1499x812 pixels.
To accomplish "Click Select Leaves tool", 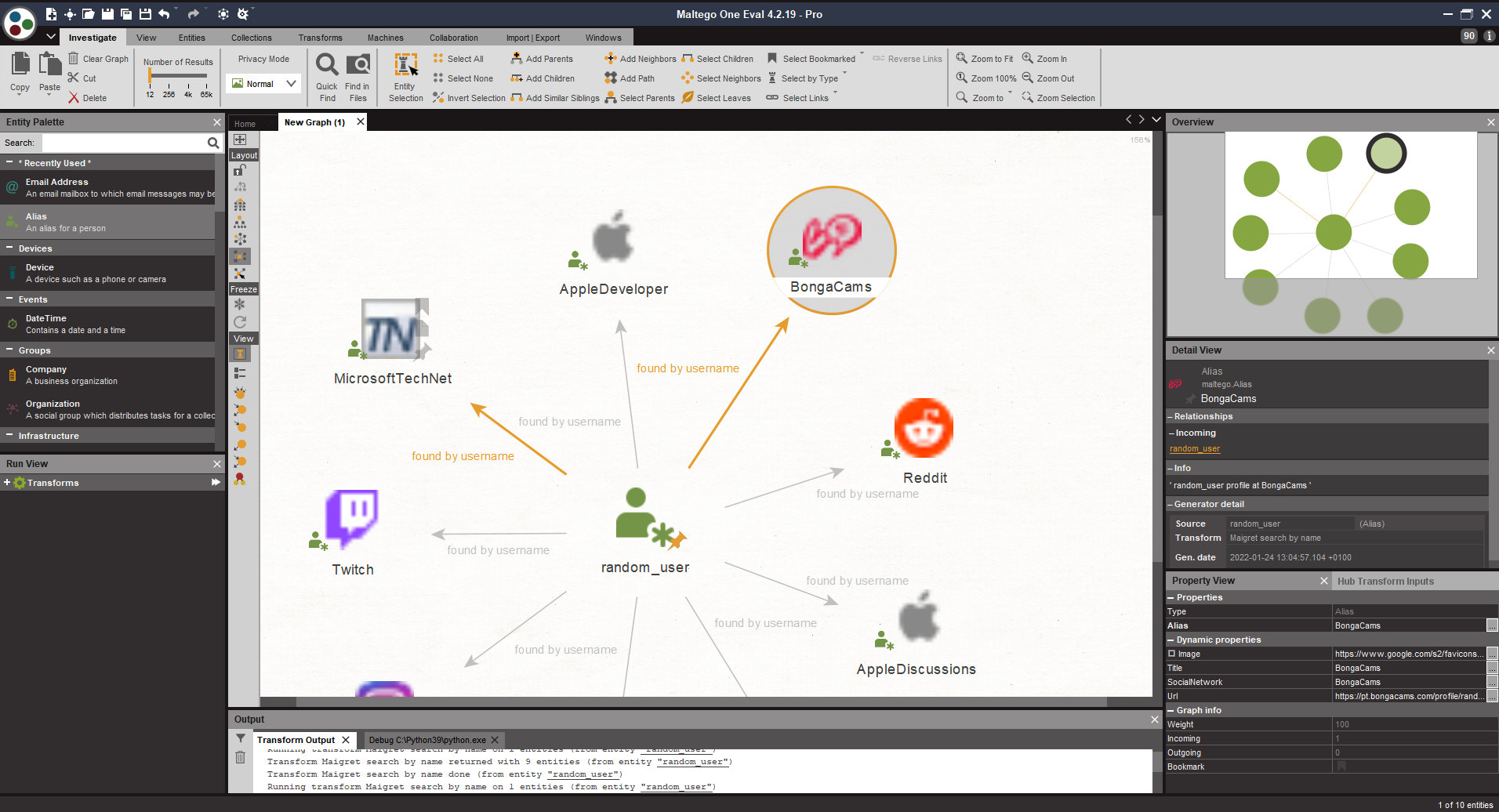I will point(717,98).
